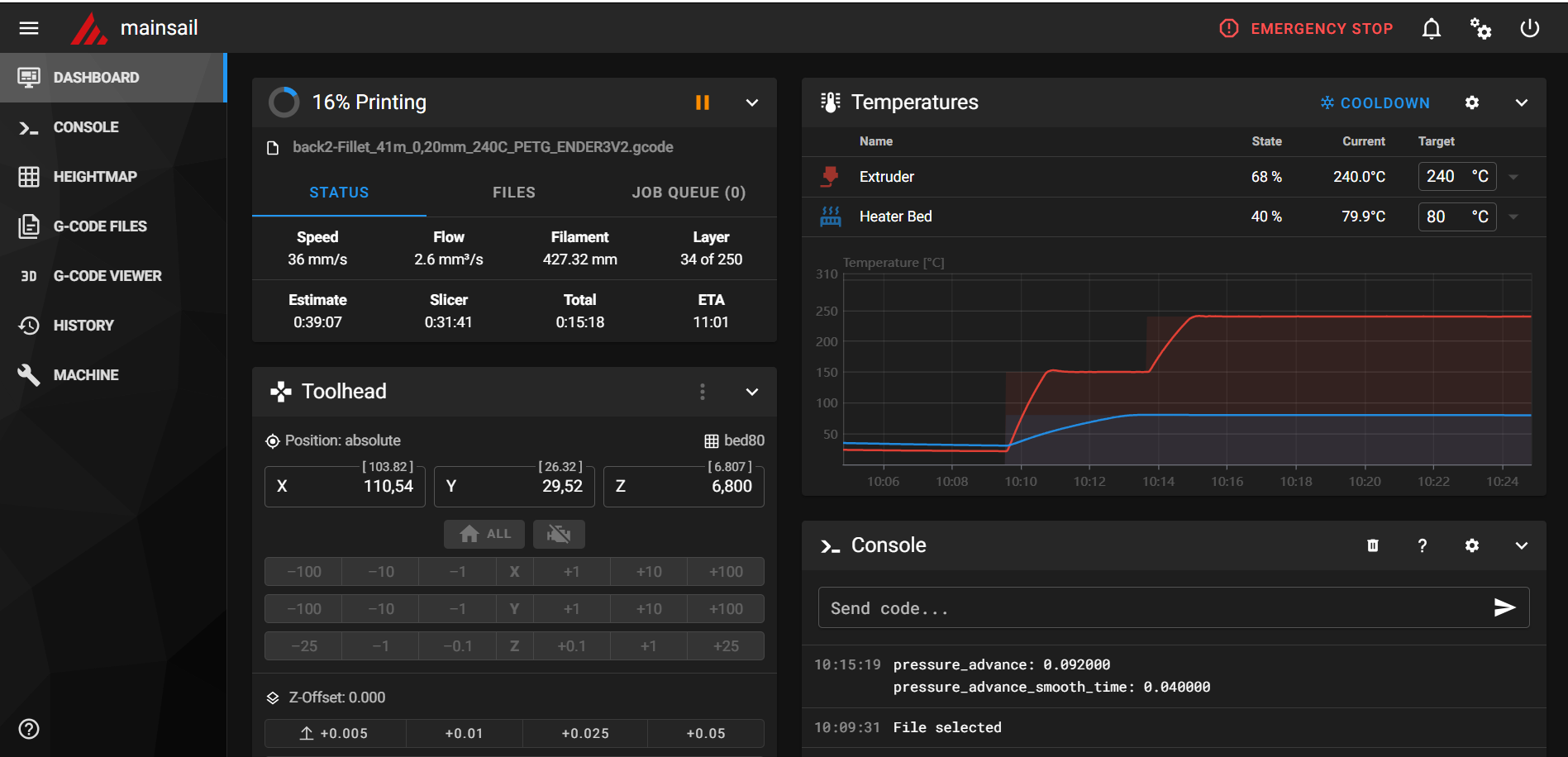1568x757 pixels.
Task: Open interface settings gears icon
Action: point(1480,29)
